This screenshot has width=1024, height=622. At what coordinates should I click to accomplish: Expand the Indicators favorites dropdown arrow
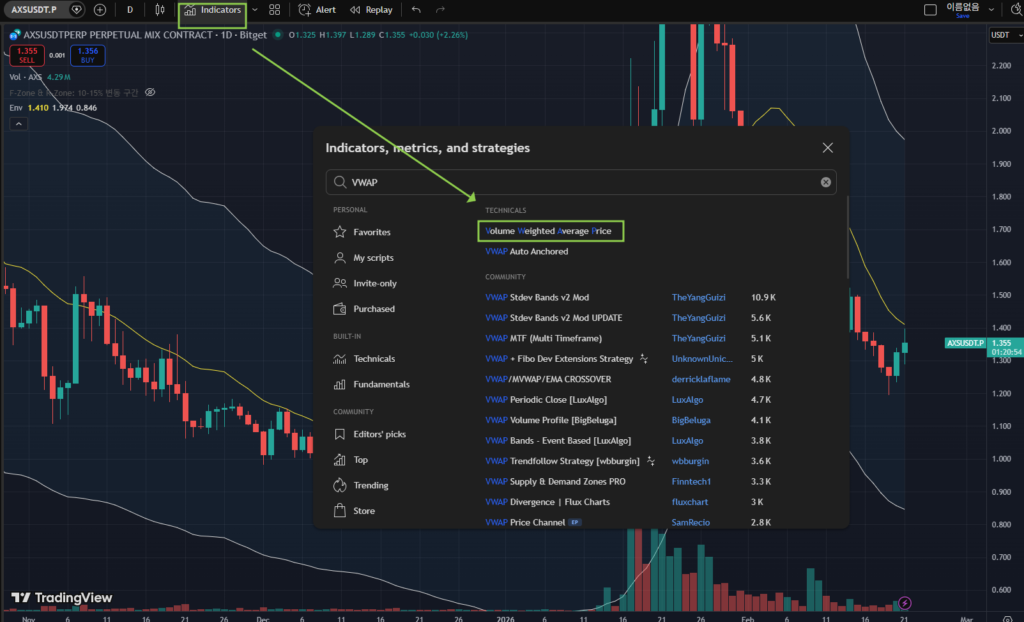[255, 10]
